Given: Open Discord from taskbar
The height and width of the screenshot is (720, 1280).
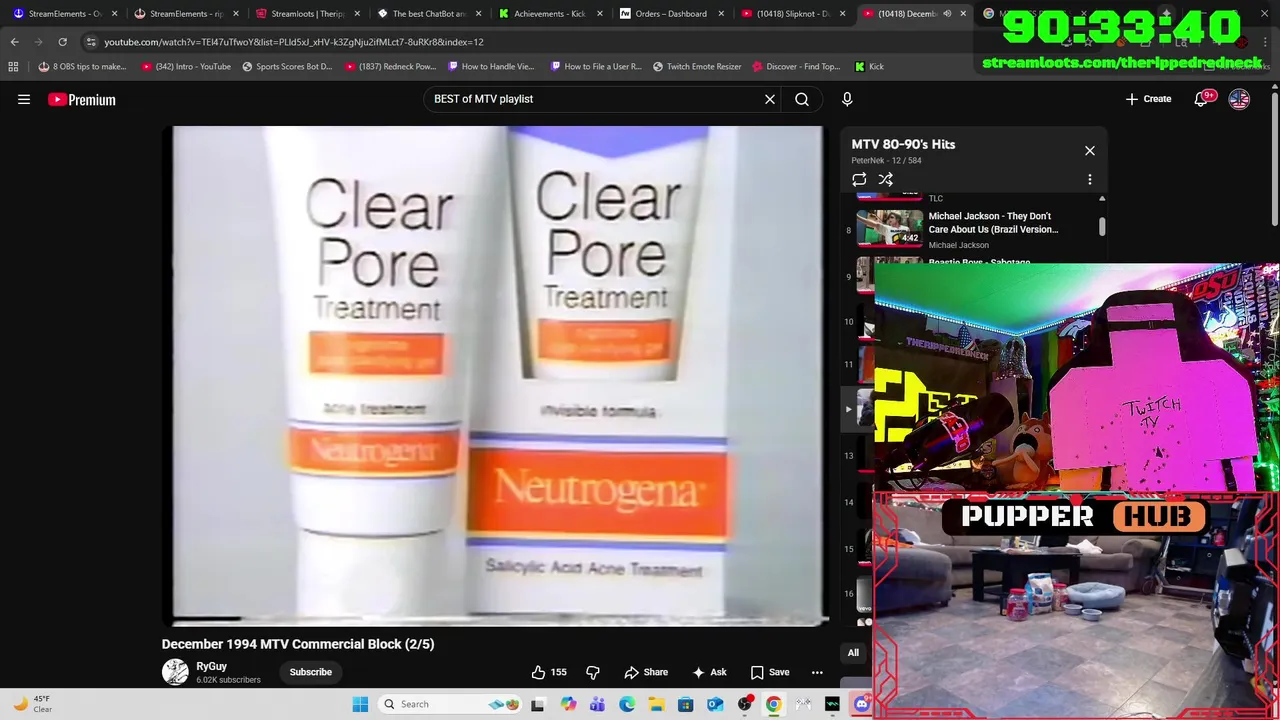Looking at the screenshot, I should click(862, 704).
